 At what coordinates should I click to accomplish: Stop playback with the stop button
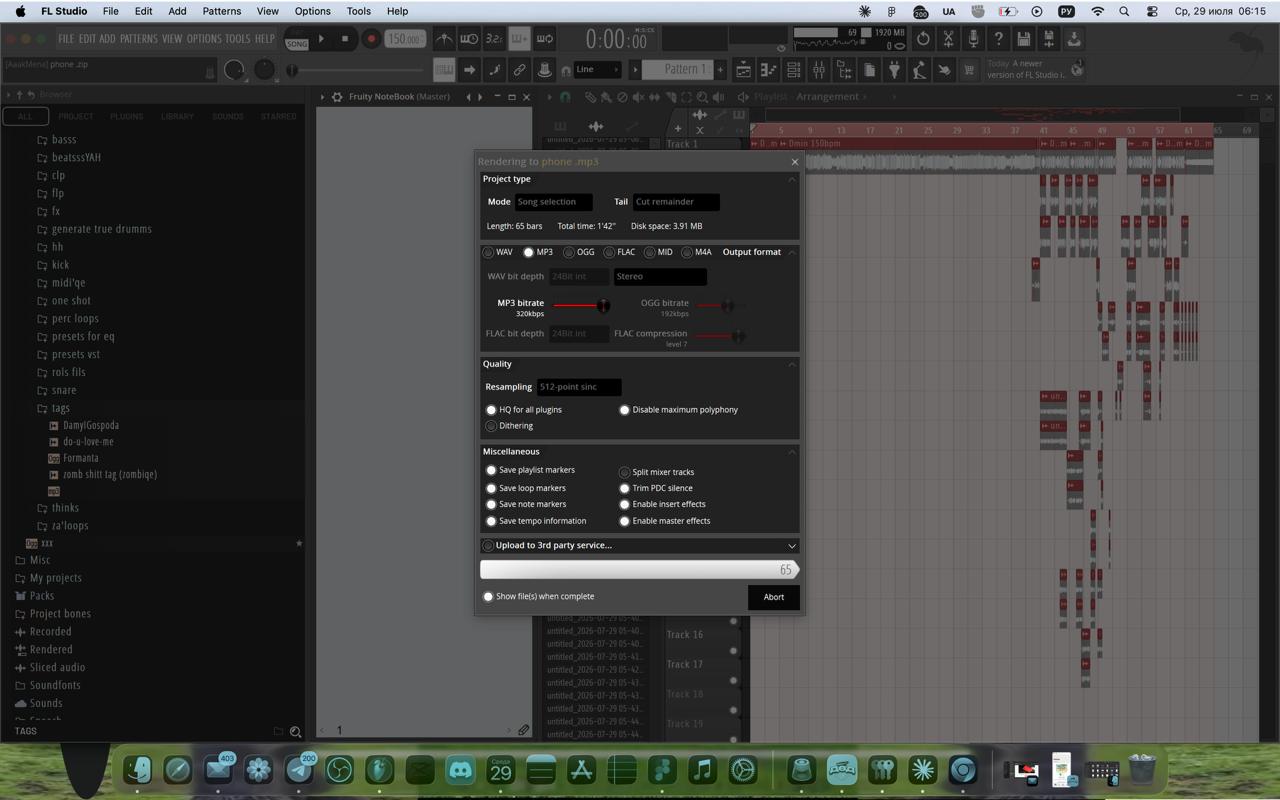[x=345, y=39]
